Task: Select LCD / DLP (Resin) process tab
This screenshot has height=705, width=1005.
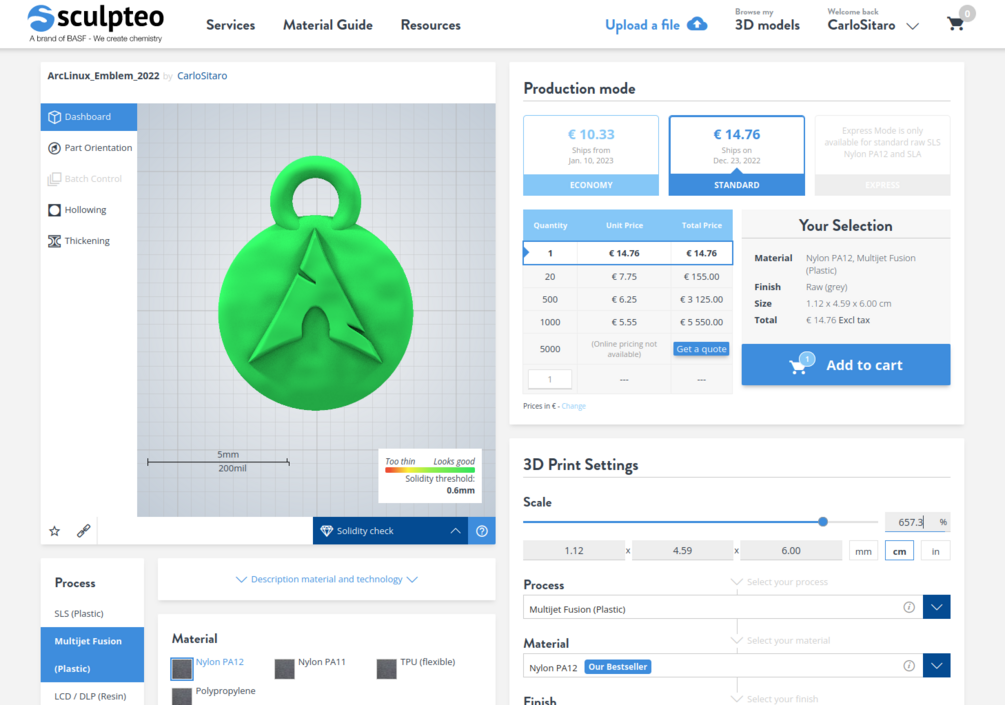Action: coord(90,695)
